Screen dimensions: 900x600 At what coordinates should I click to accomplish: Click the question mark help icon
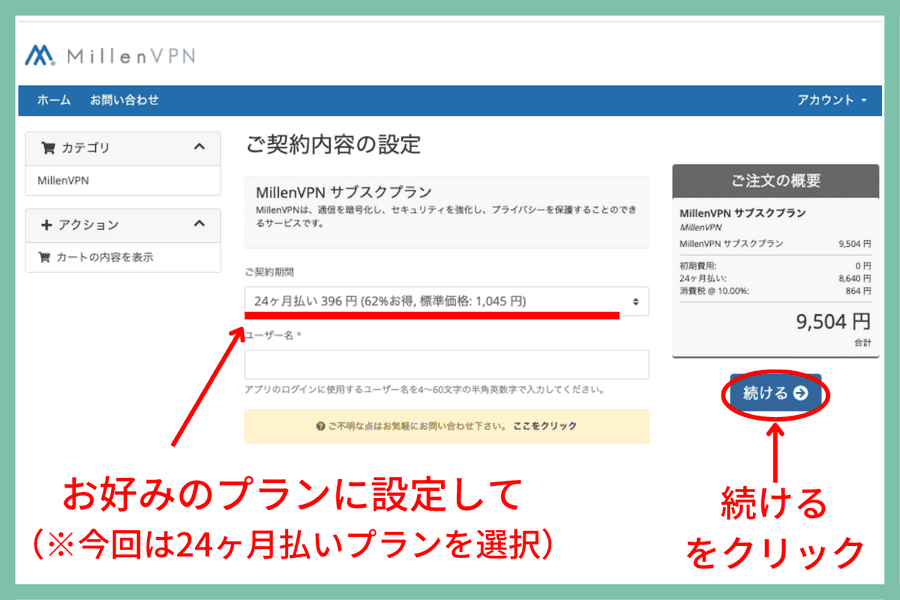321,426
